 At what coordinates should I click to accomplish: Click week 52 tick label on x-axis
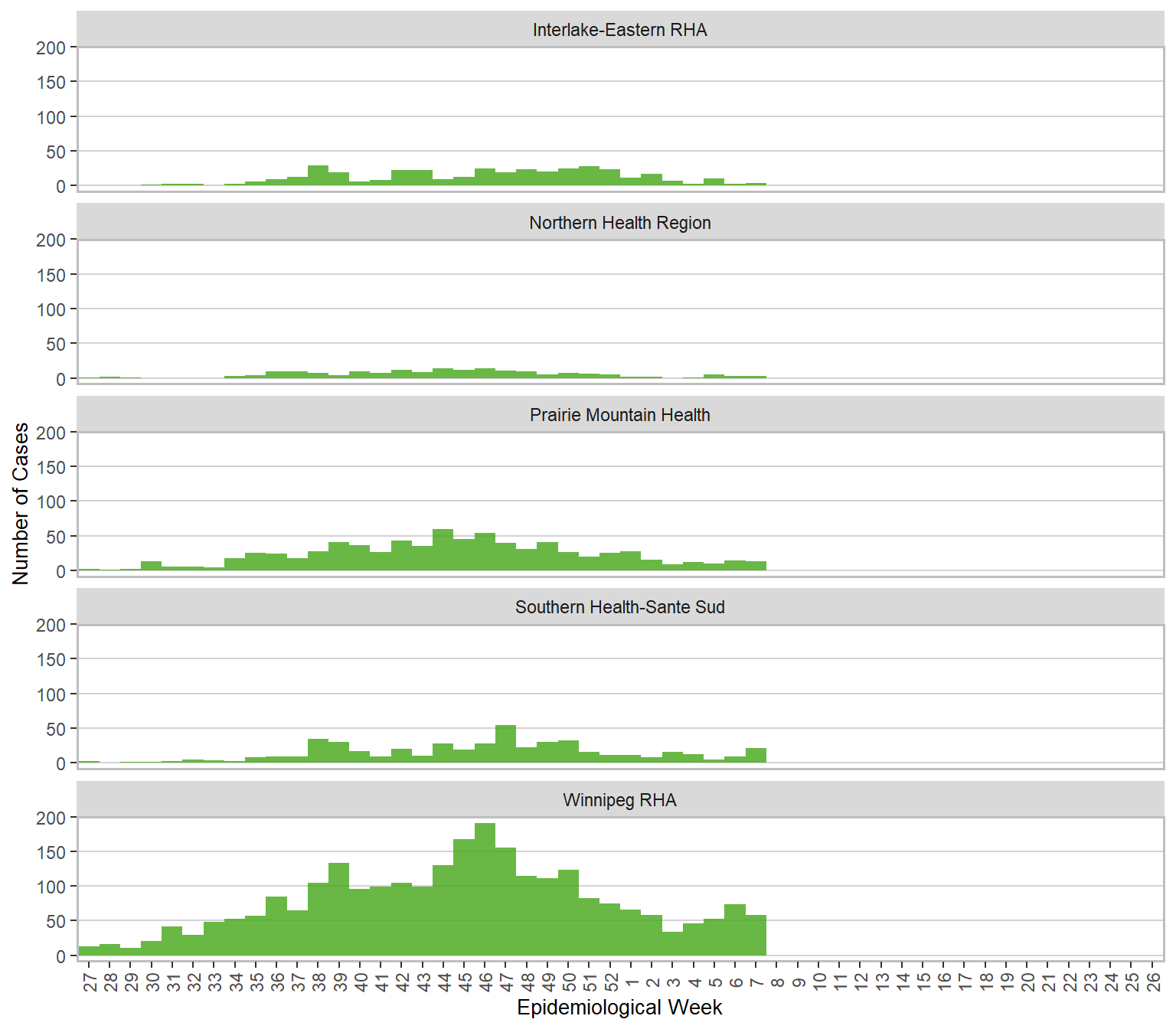point(611,982)
